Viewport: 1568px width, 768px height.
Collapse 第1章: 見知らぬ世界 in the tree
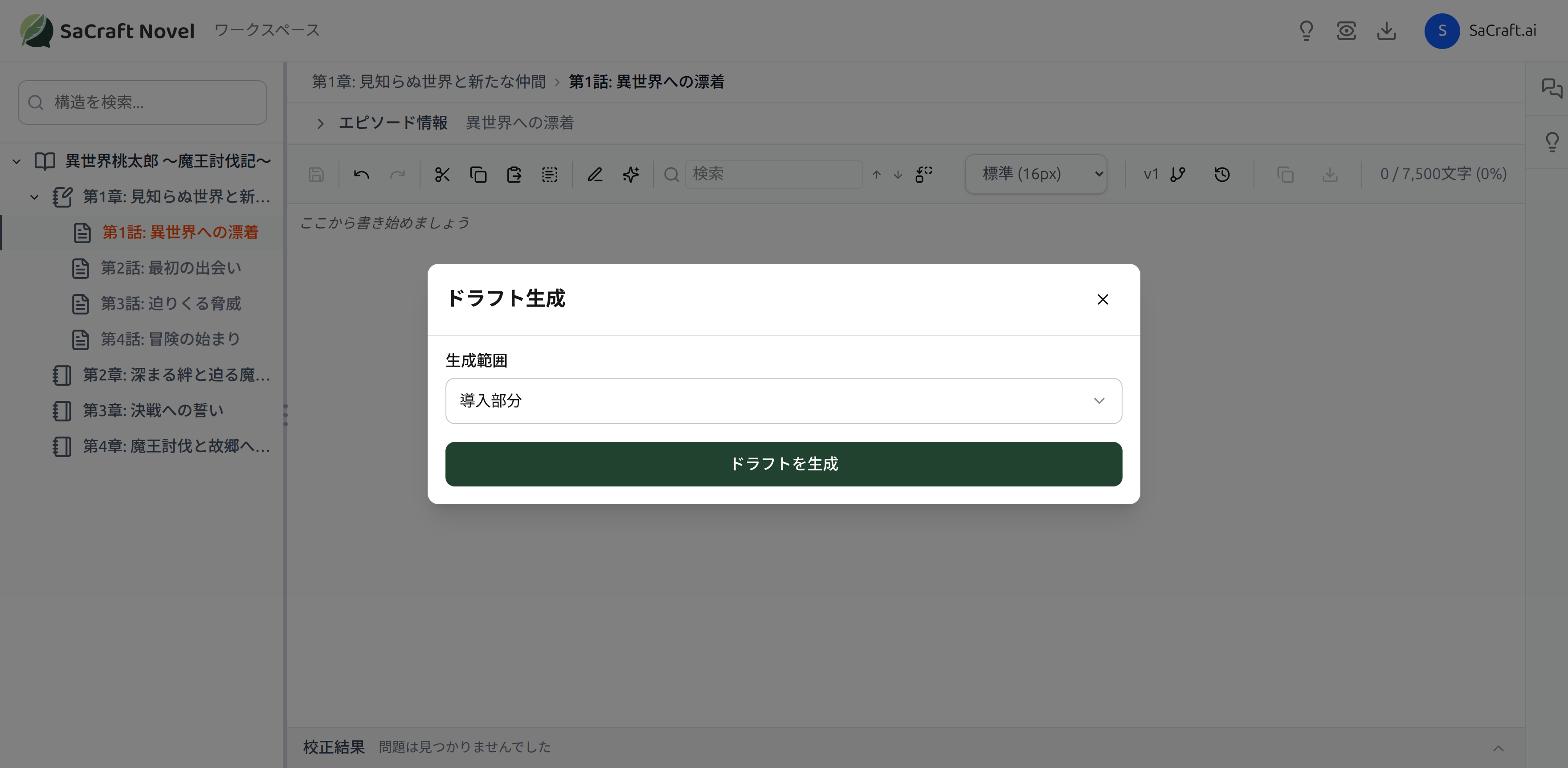(x=34, y=196)
